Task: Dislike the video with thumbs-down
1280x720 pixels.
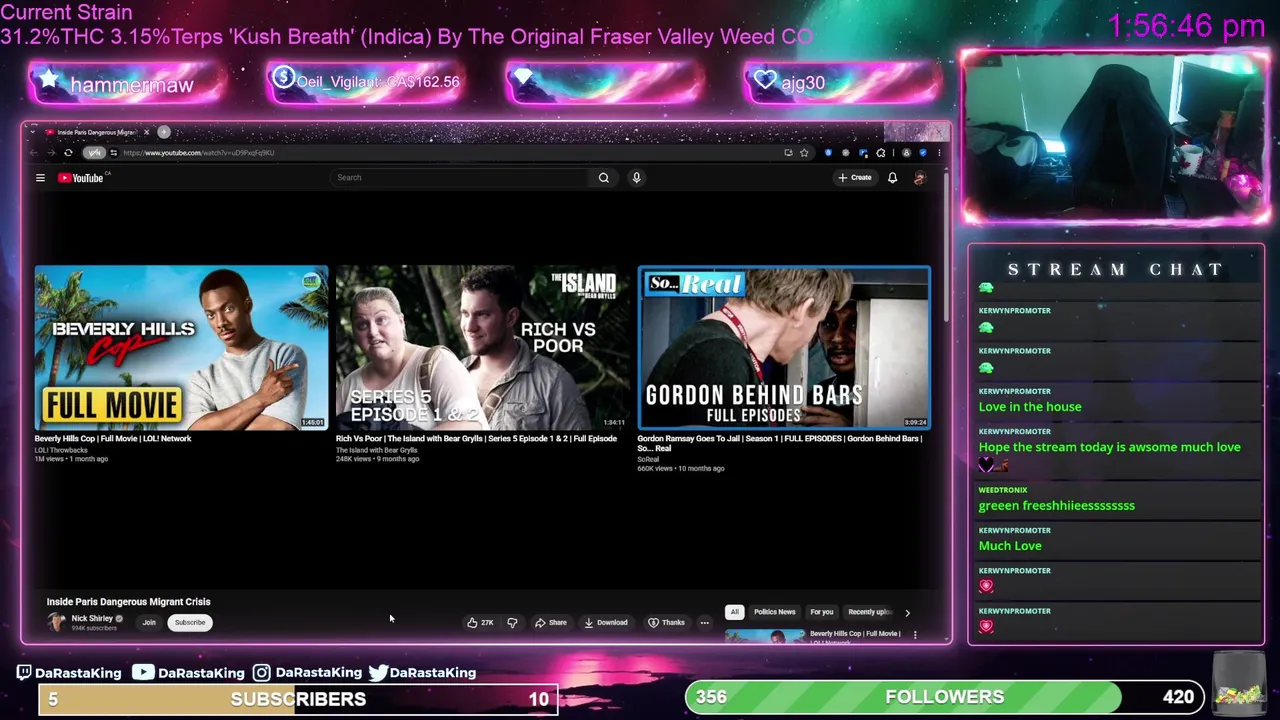Action: 512,623
